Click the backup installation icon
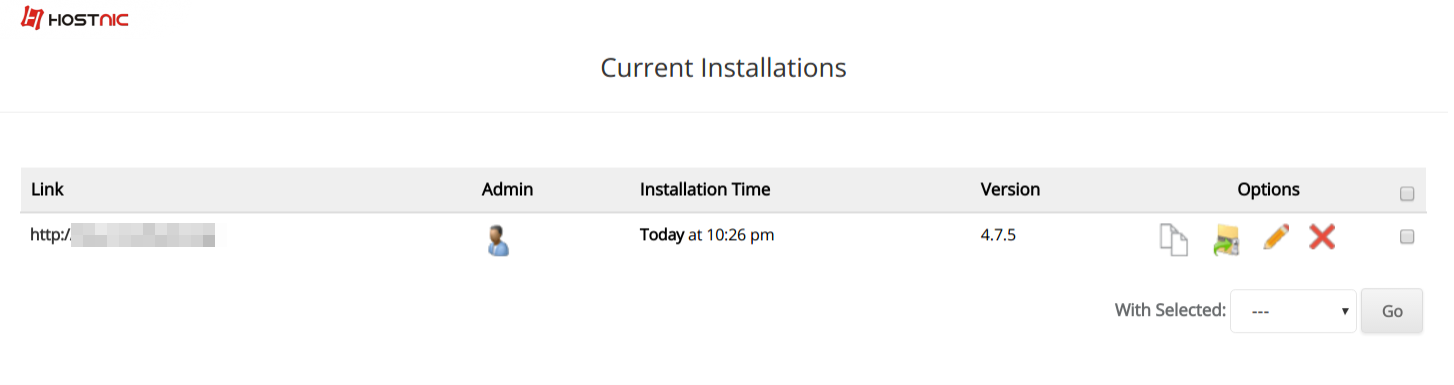Screen dimensions: 1454x385 (1226, 240)
